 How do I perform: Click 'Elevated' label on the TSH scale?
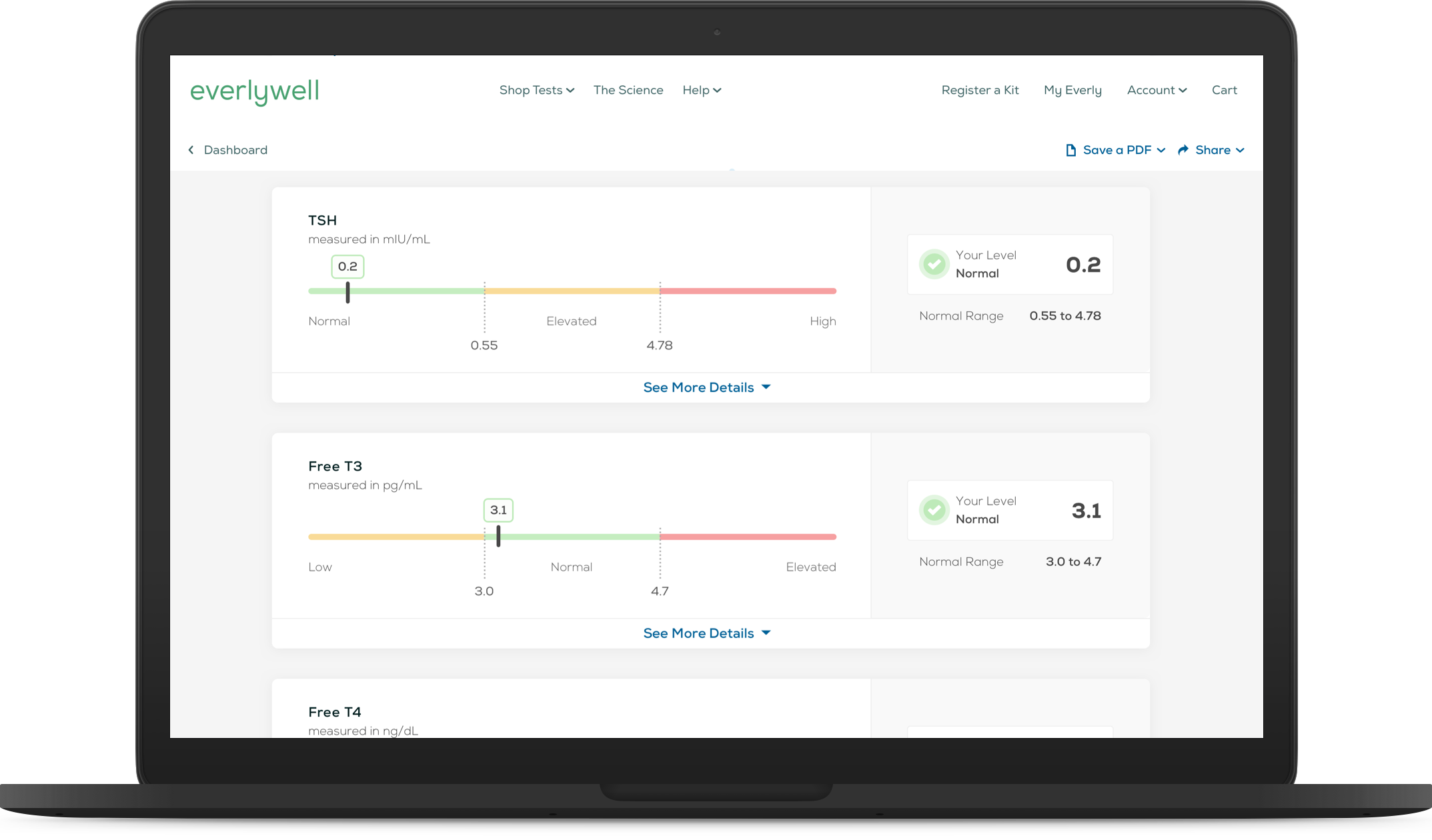tap(572, 321)
